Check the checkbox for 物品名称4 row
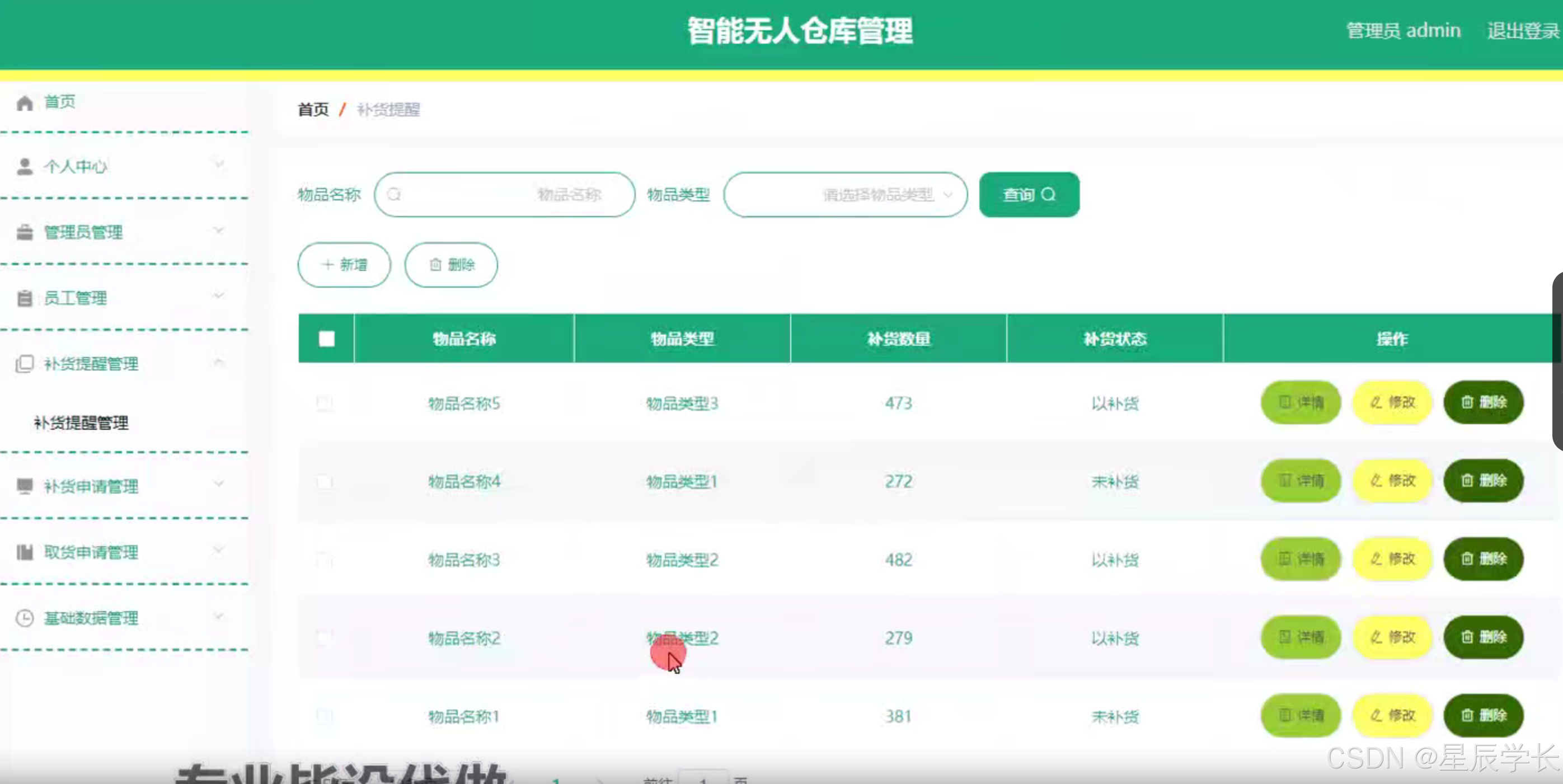This screenshot has width=1563, height=784. pyautogui.click(x=325, y=481)
